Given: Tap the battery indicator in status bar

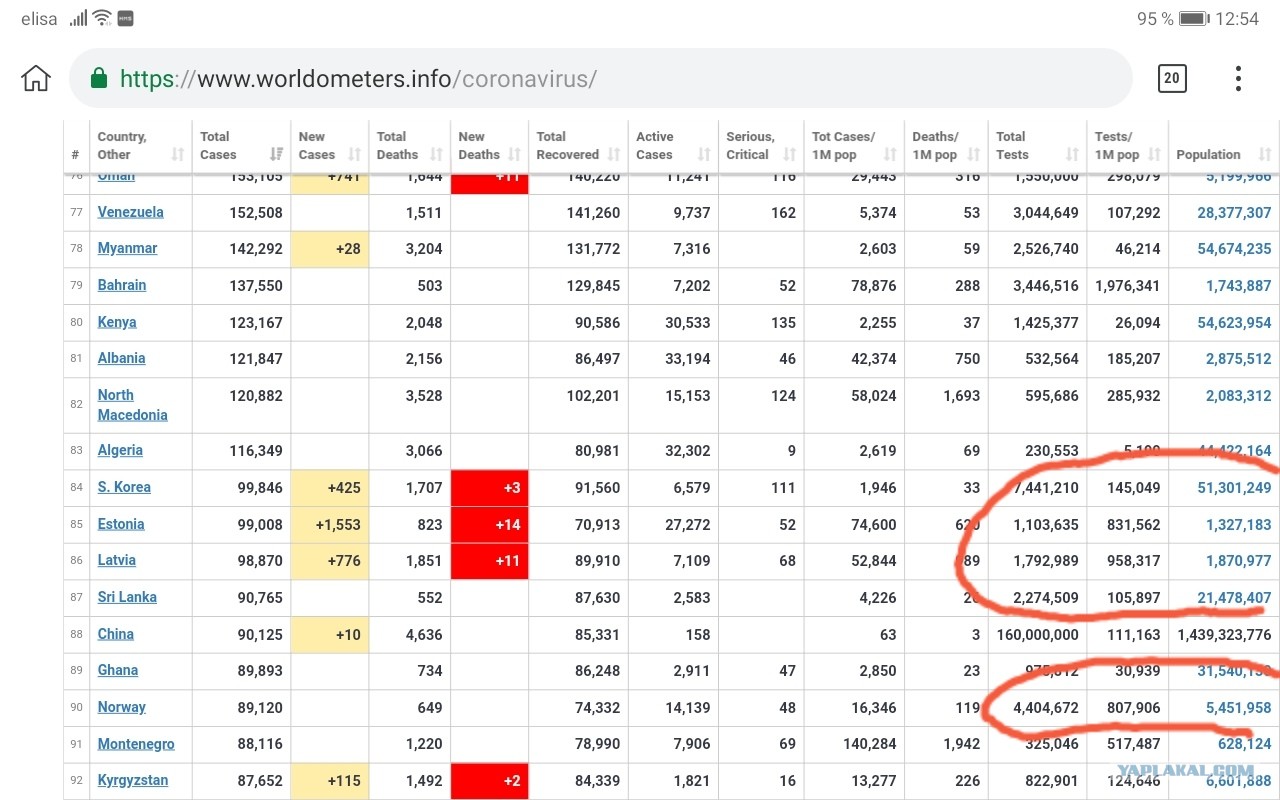Looking at the screenshot, I should (1194, 19).
